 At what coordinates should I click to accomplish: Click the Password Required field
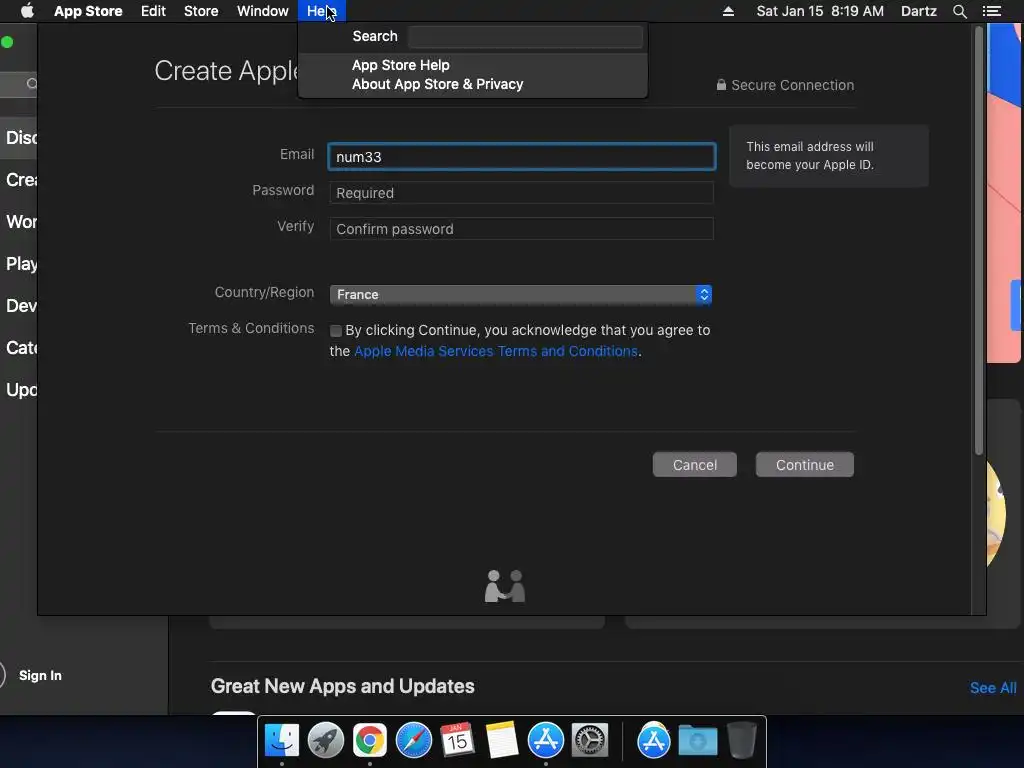coord(521,193)
